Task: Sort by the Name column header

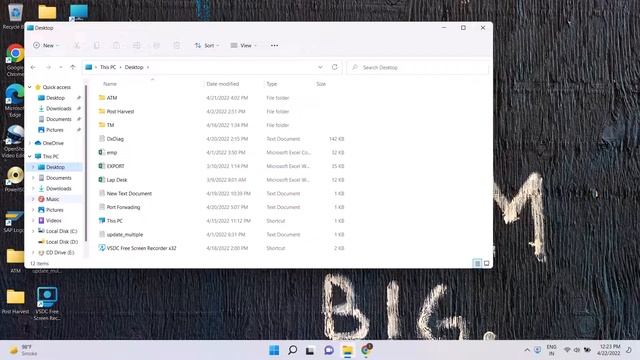Action: [110, 84]
